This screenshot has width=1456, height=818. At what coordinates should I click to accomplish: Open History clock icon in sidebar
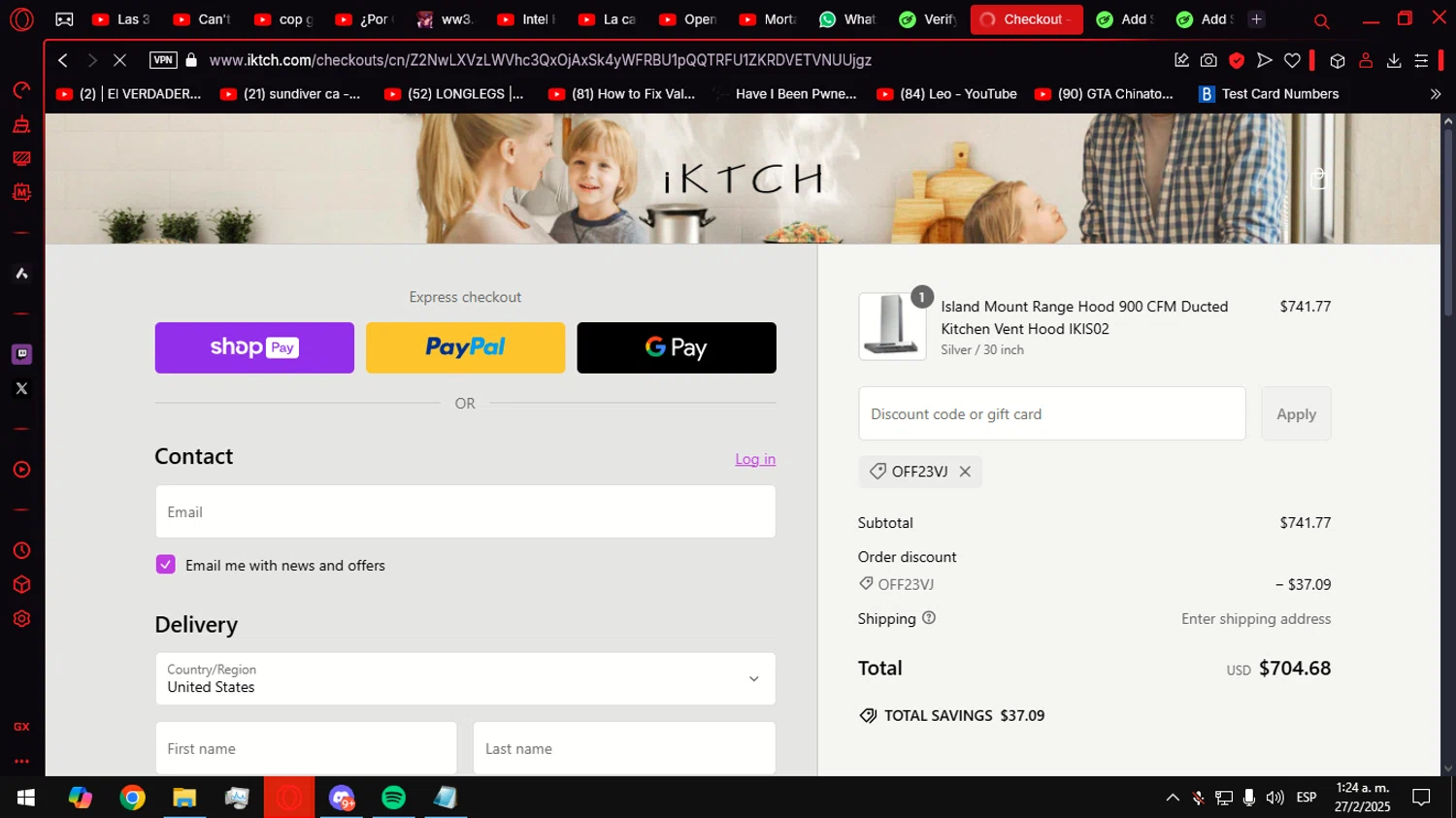pyautogui.click(x=21, y=550)
